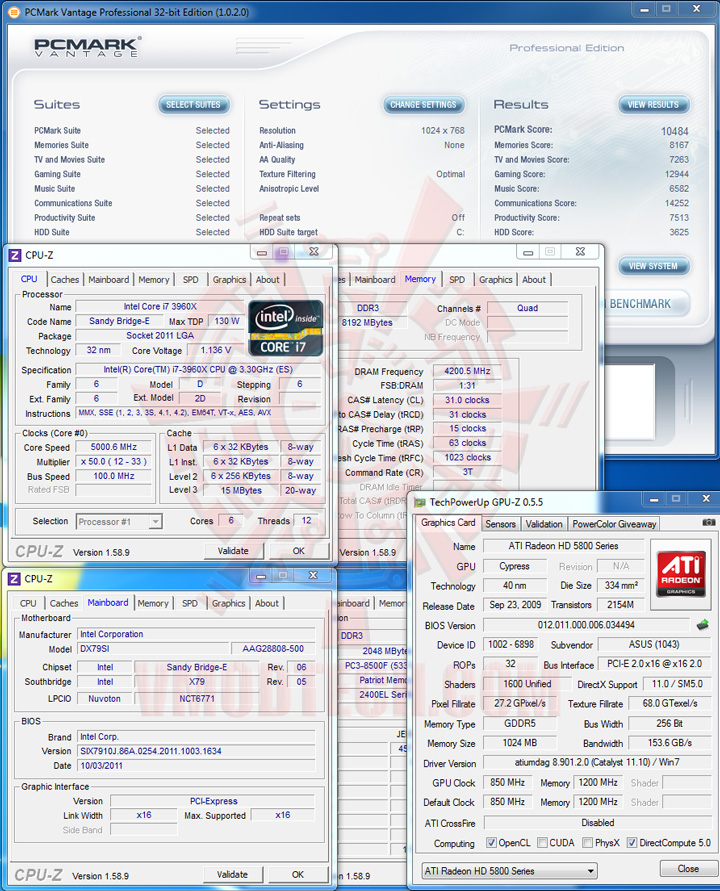
Task: Click the BIOS Version field in GPU-Z
Action: coord(586,625)
